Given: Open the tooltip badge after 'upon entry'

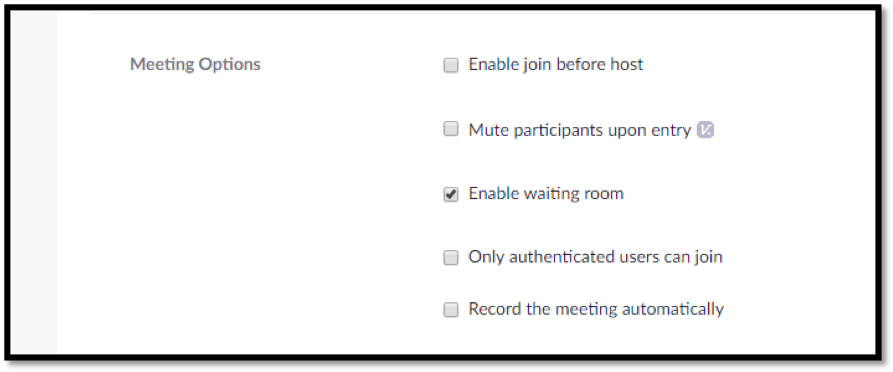Looking at the screenshot, I should tap(705, 130).
